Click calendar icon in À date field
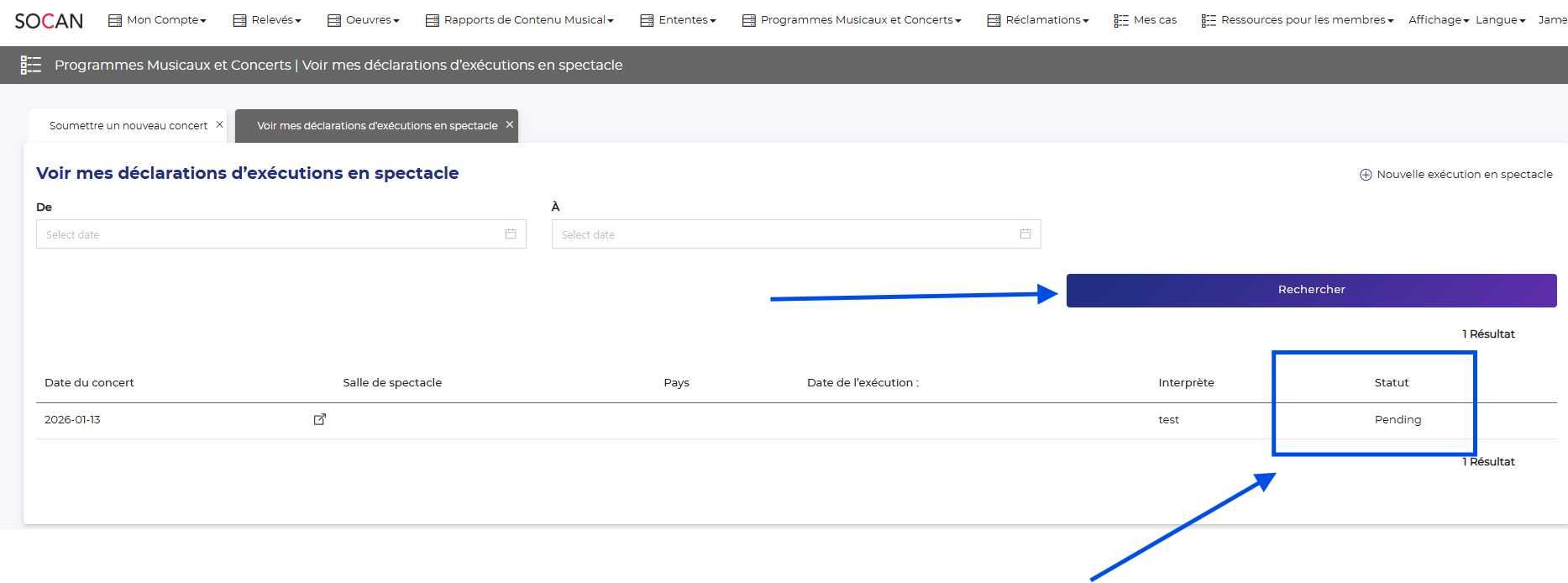The image size is (1568, 583). click(x=1025, y=234)
